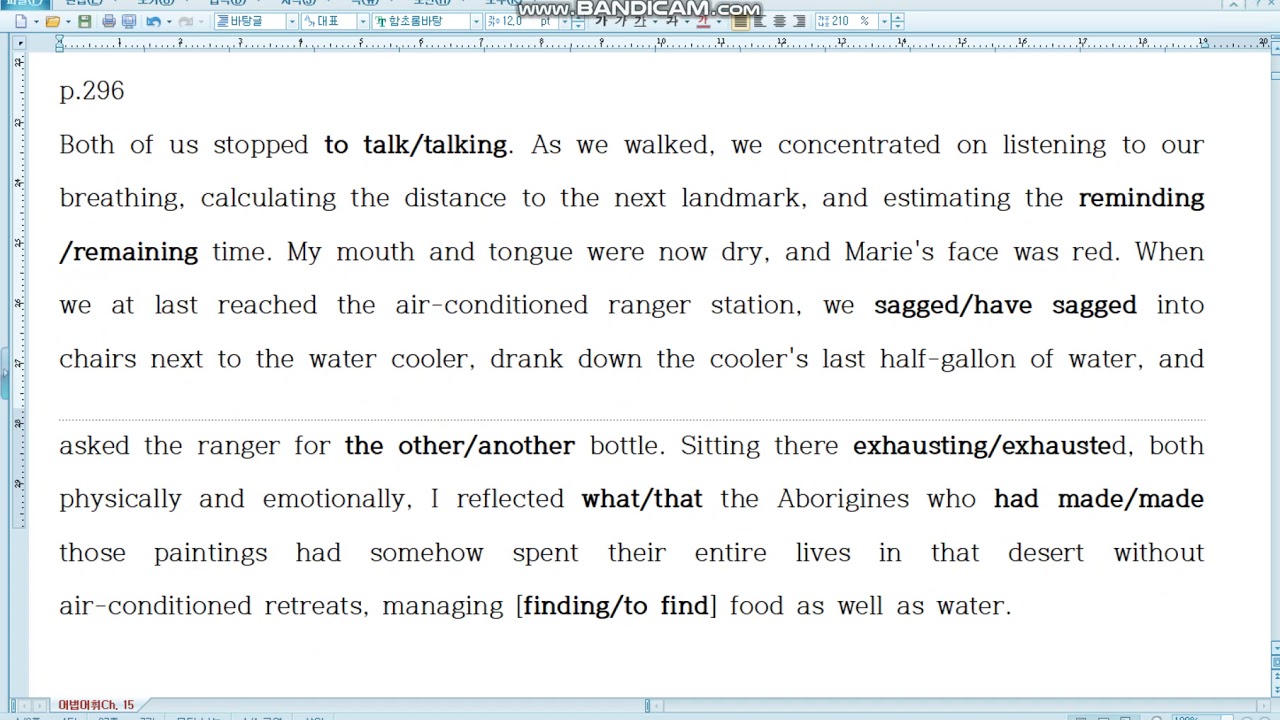
Task: Click the Undo arrow icon
Action: 153,21
